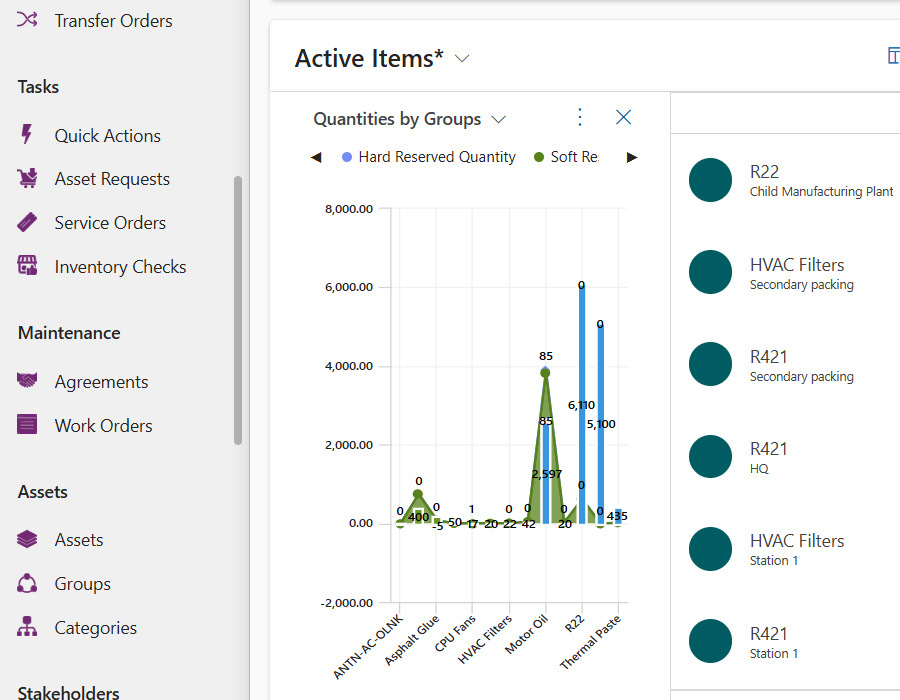Open Asset Requests page
The image size is (900, 700).
point(112,179)
